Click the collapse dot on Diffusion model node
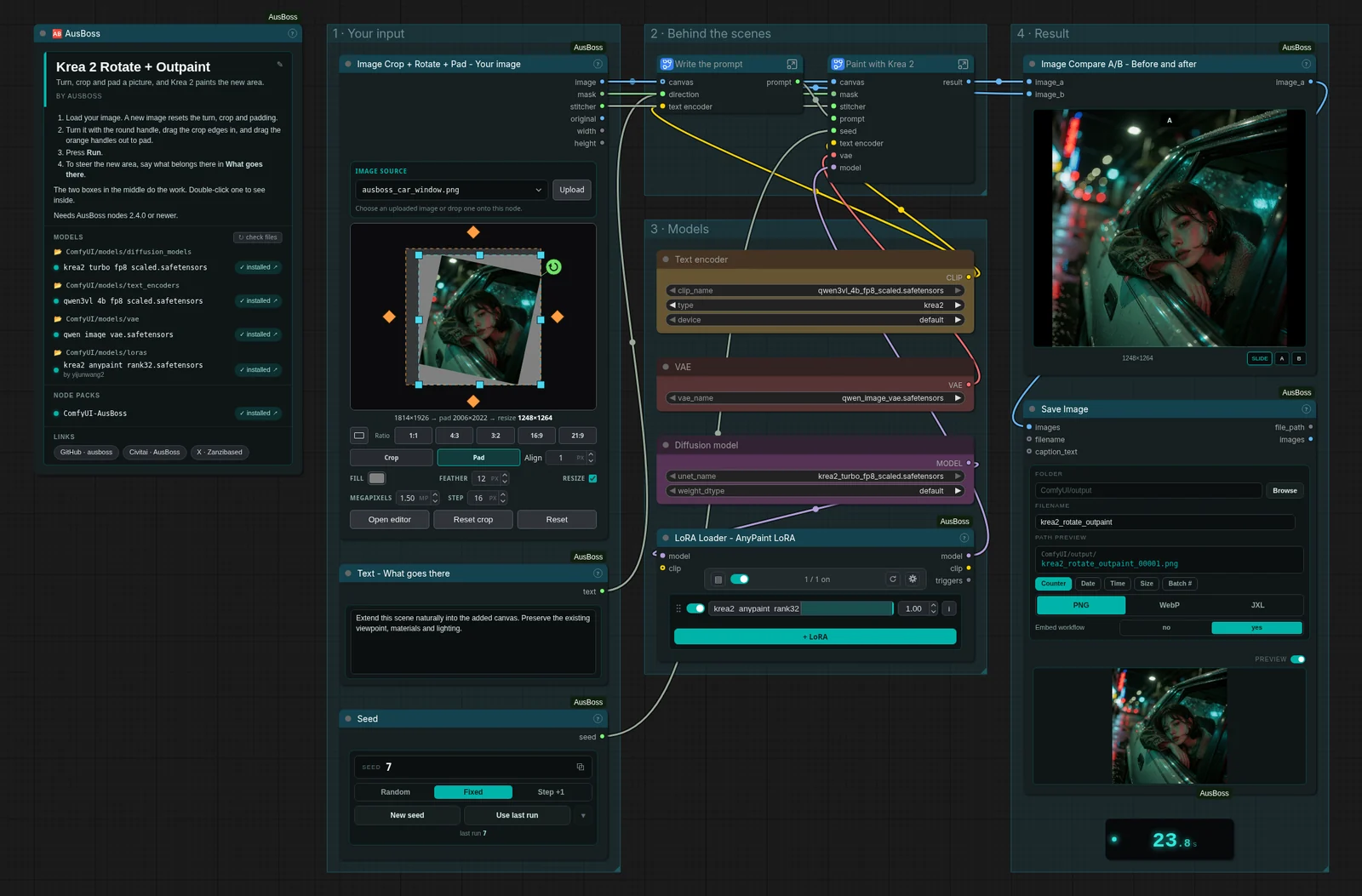This screenshot has width=1362, height=896. coord(666,445)
